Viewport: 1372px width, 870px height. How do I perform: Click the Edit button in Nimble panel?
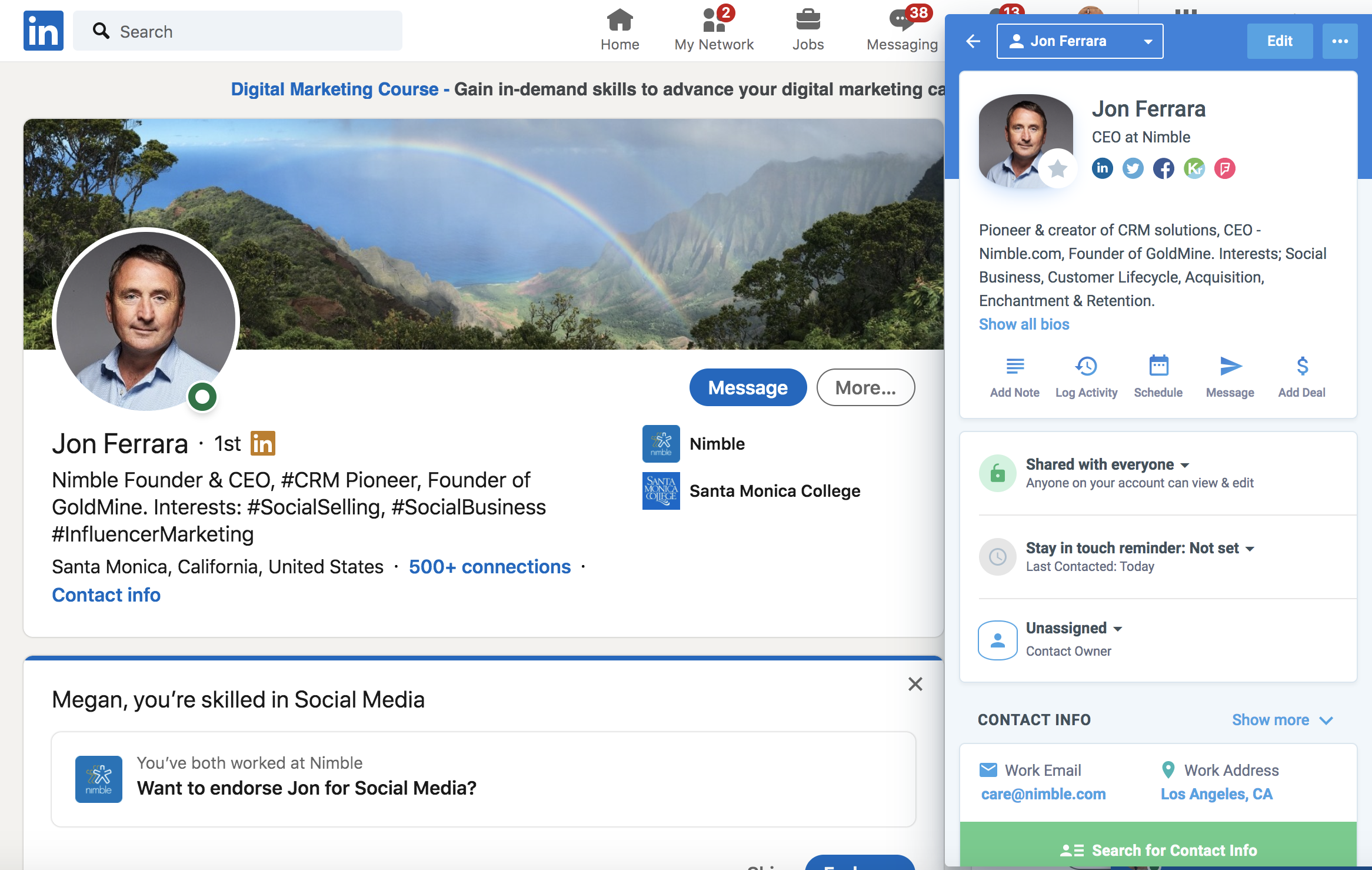tap(1280, 41)
